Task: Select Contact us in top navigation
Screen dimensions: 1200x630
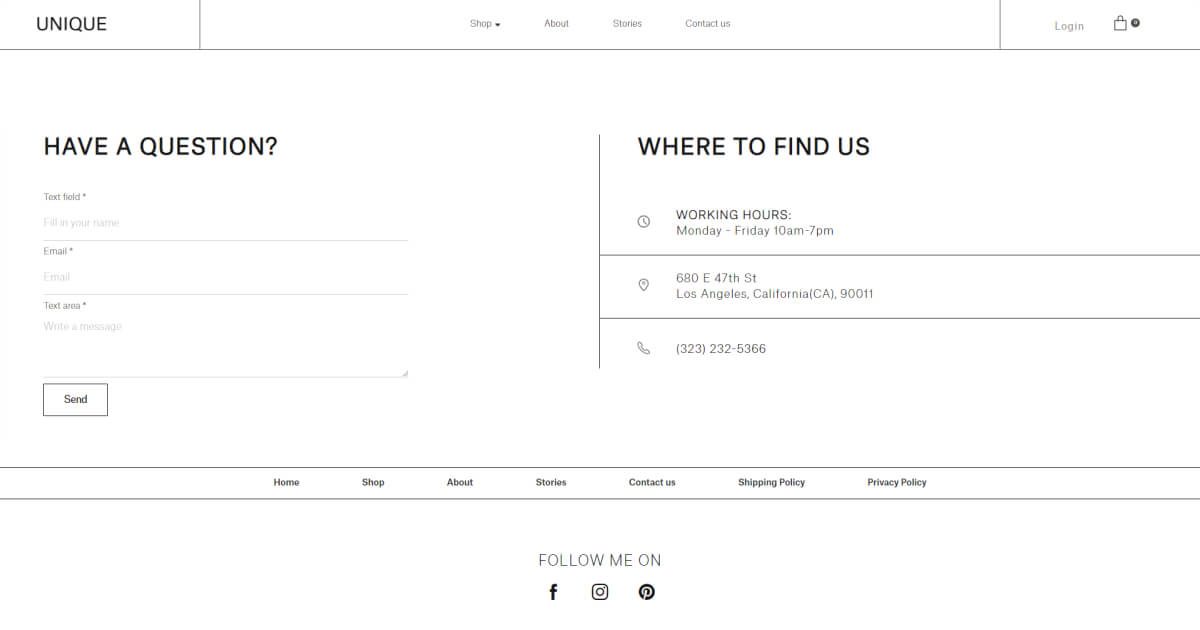Action: (x=707, y=24)
